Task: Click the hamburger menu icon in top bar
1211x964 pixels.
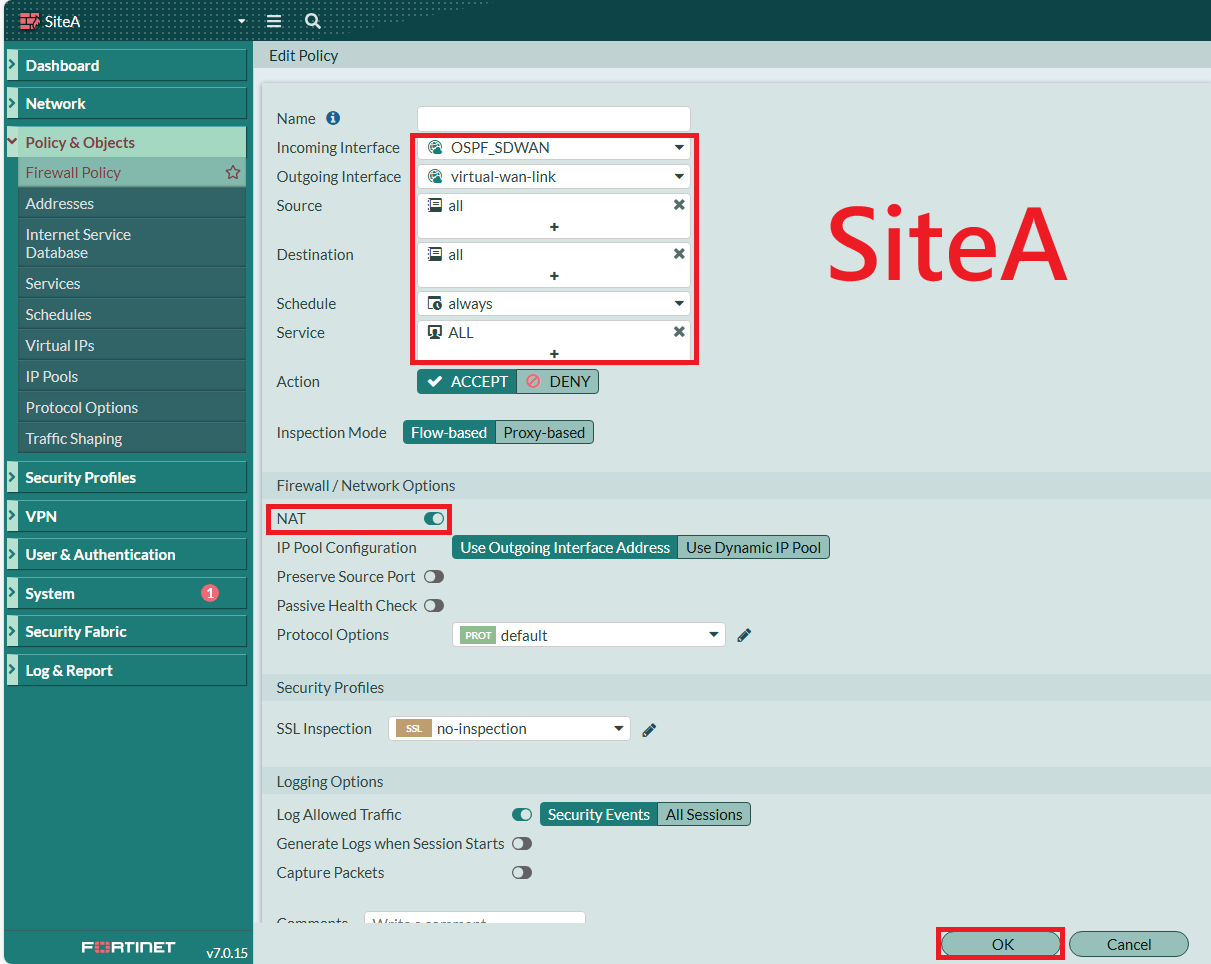Action: pos(274,21)
